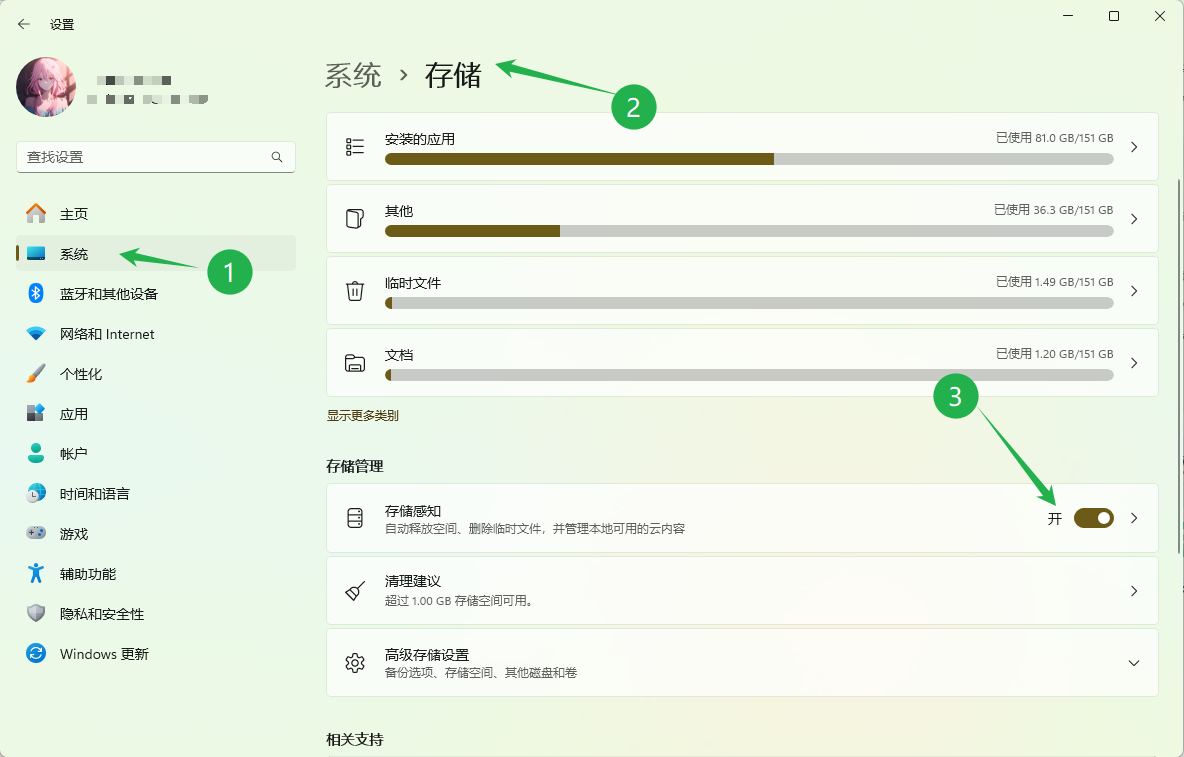Click the 系统 monitor icon
This screenshot has width=1184, height=757.
point(35,254)
